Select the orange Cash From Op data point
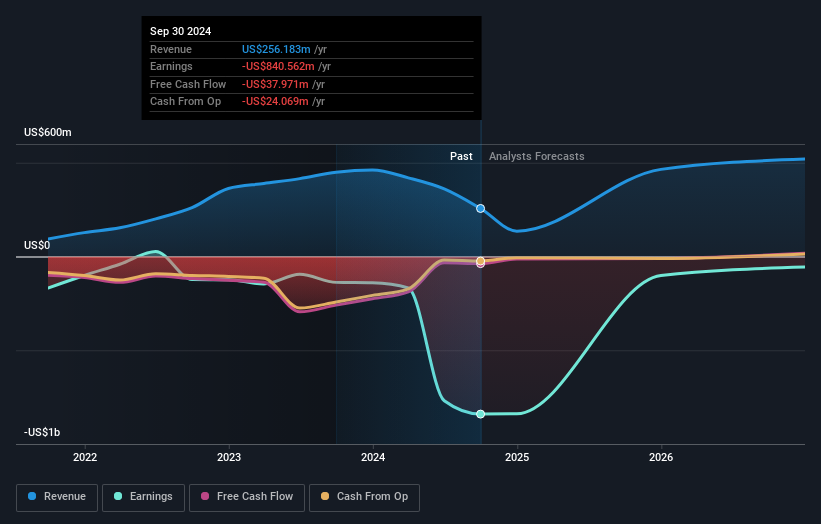The height and width of the screenshot is (524, 821). pos(480,261)
